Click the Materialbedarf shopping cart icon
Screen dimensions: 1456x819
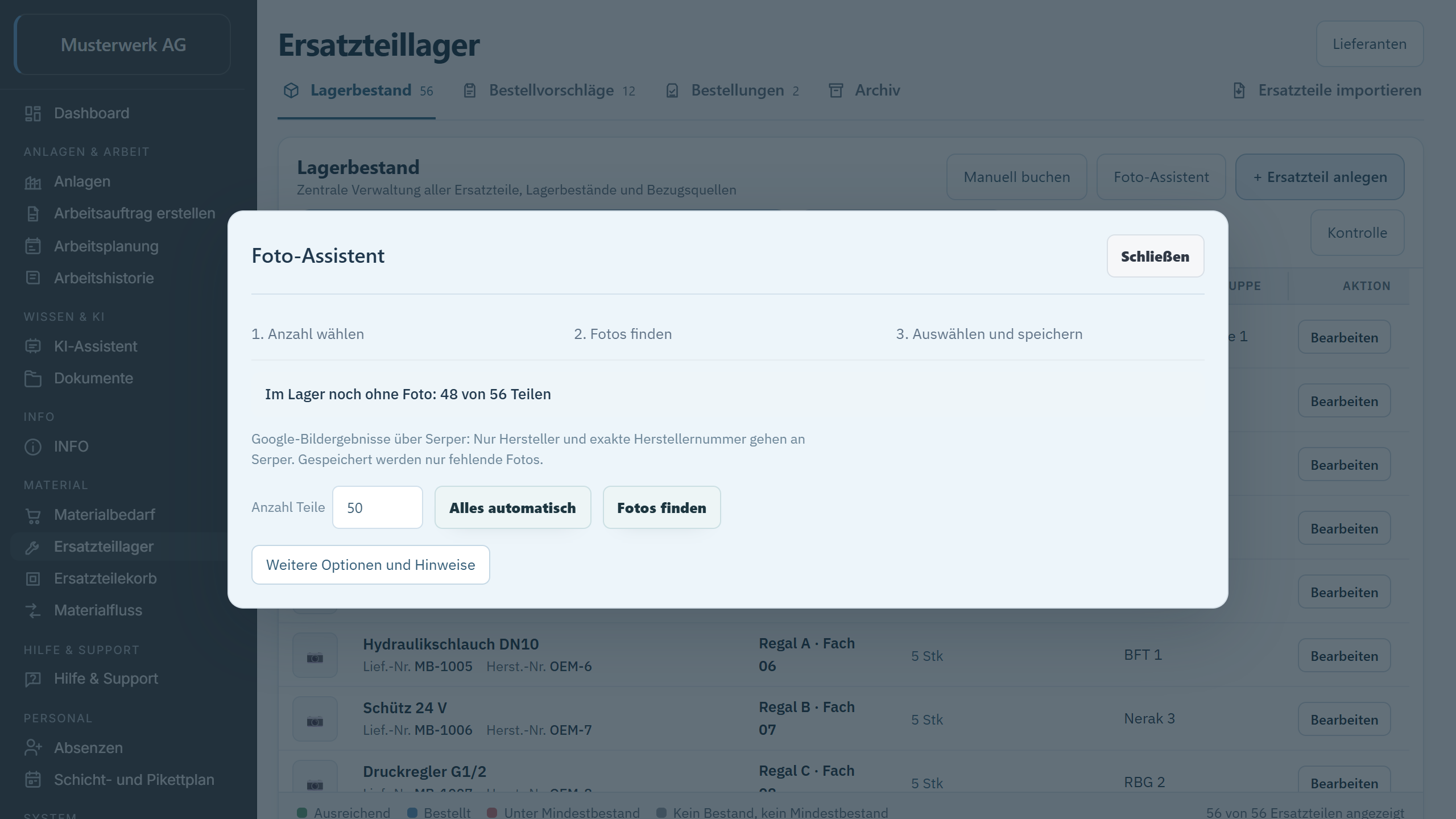click(33, 515)
